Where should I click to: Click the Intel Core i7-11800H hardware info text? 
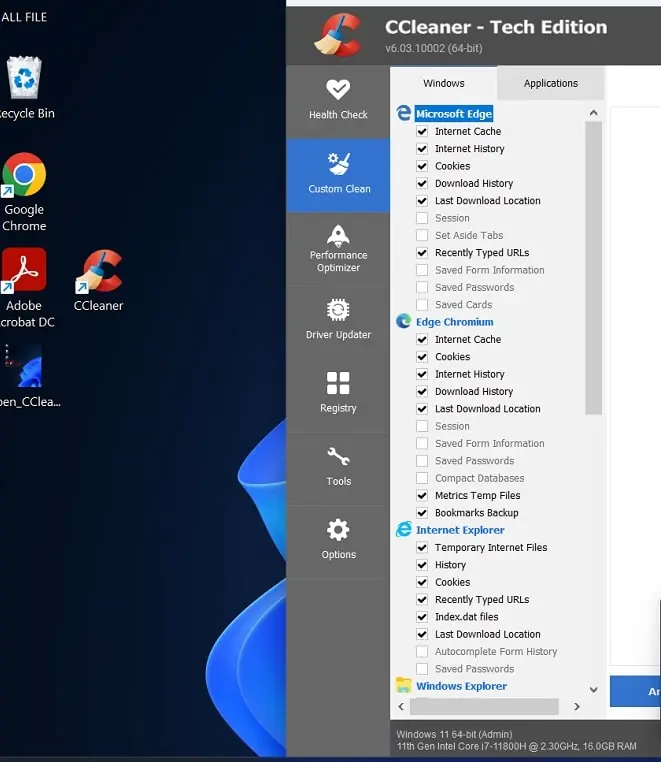tap(516, 746)
